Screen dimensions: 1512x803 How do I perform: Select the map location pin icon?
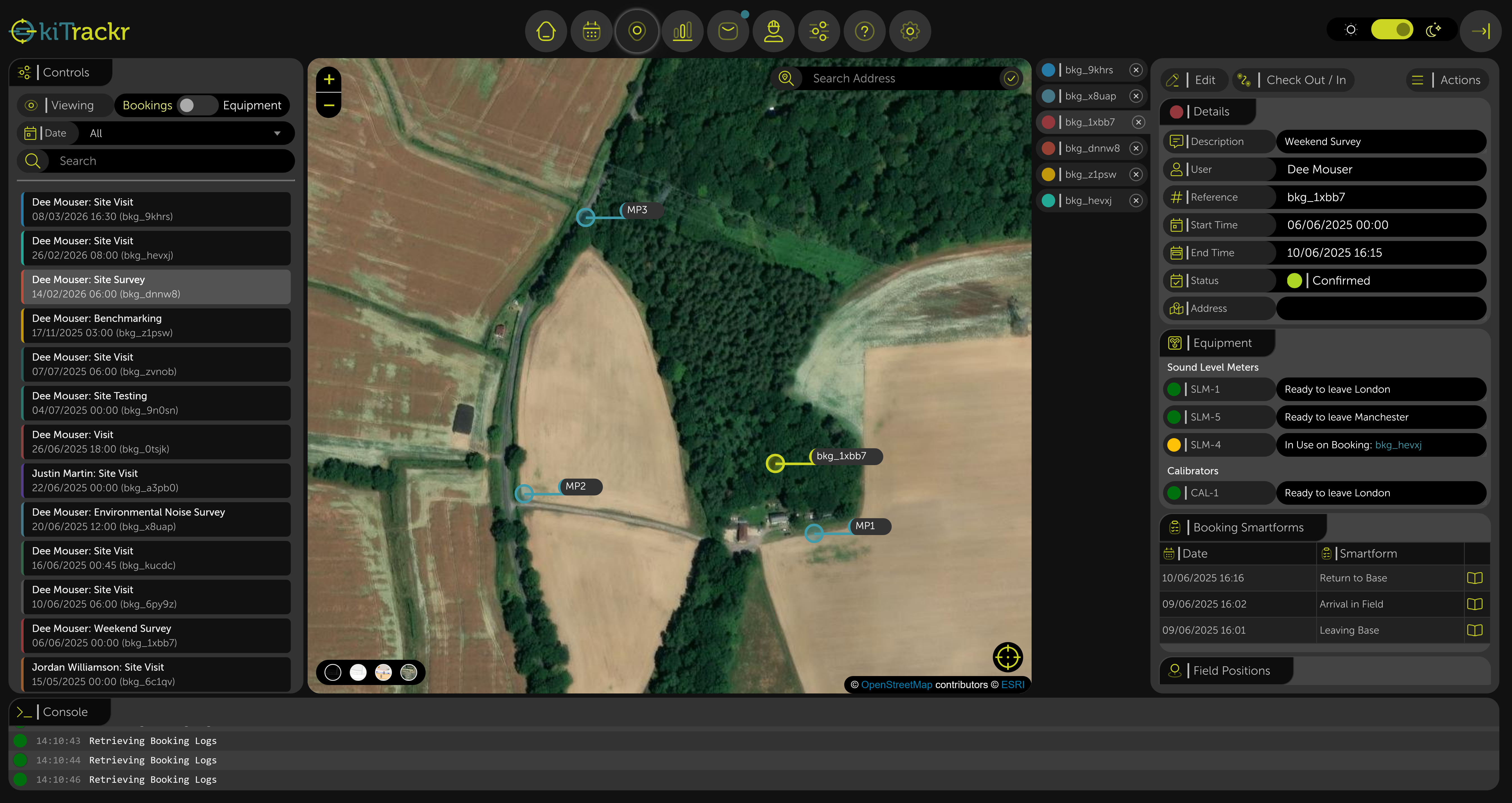pos(637,31)
